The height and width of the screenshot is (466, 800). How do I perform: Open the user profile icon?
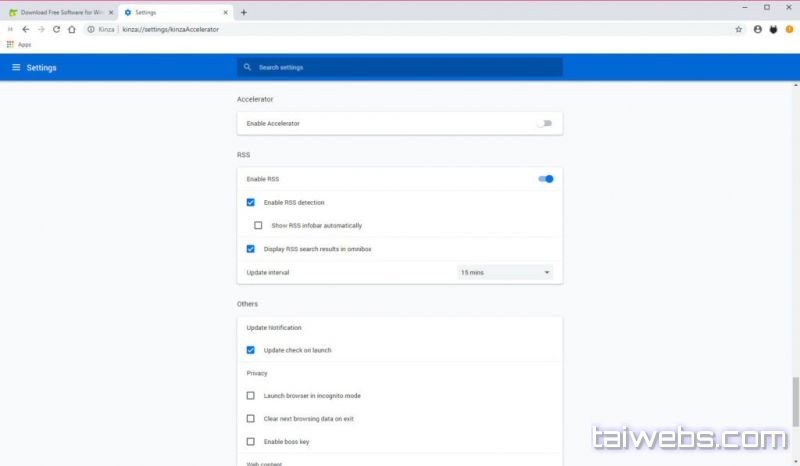(758, 29)
